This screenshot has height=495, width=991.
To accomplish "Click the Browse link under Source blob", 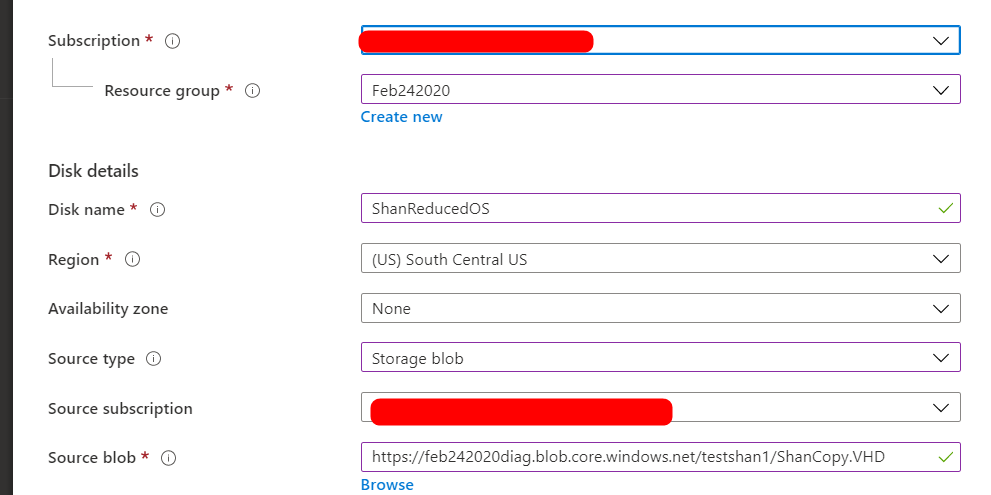I will [387, 485].
